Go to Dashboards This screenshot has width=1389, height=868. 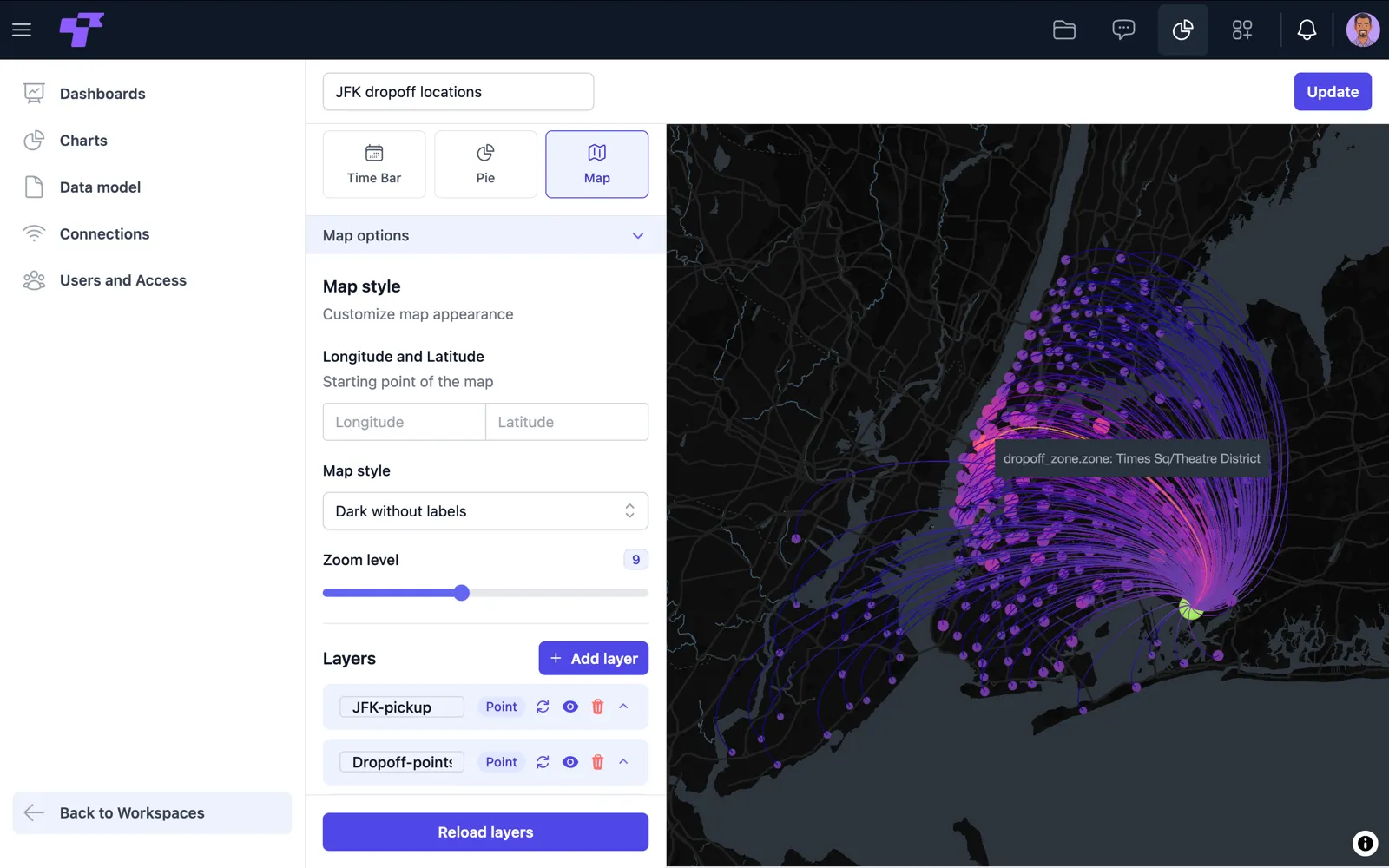pyautogui.click(x=102, y=94)
